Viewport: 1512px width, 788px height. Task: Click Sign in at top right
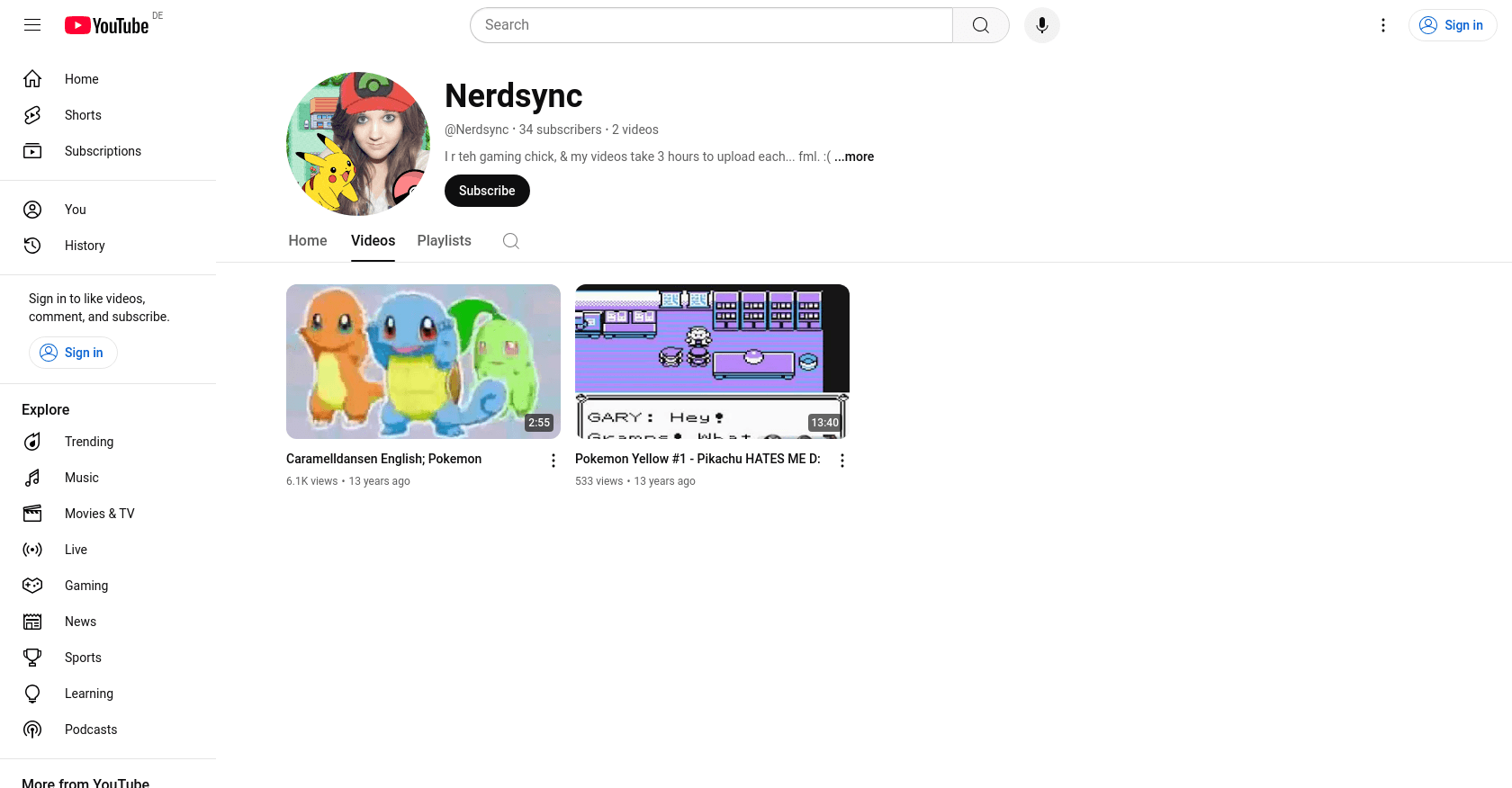(x=1452, y=25)
